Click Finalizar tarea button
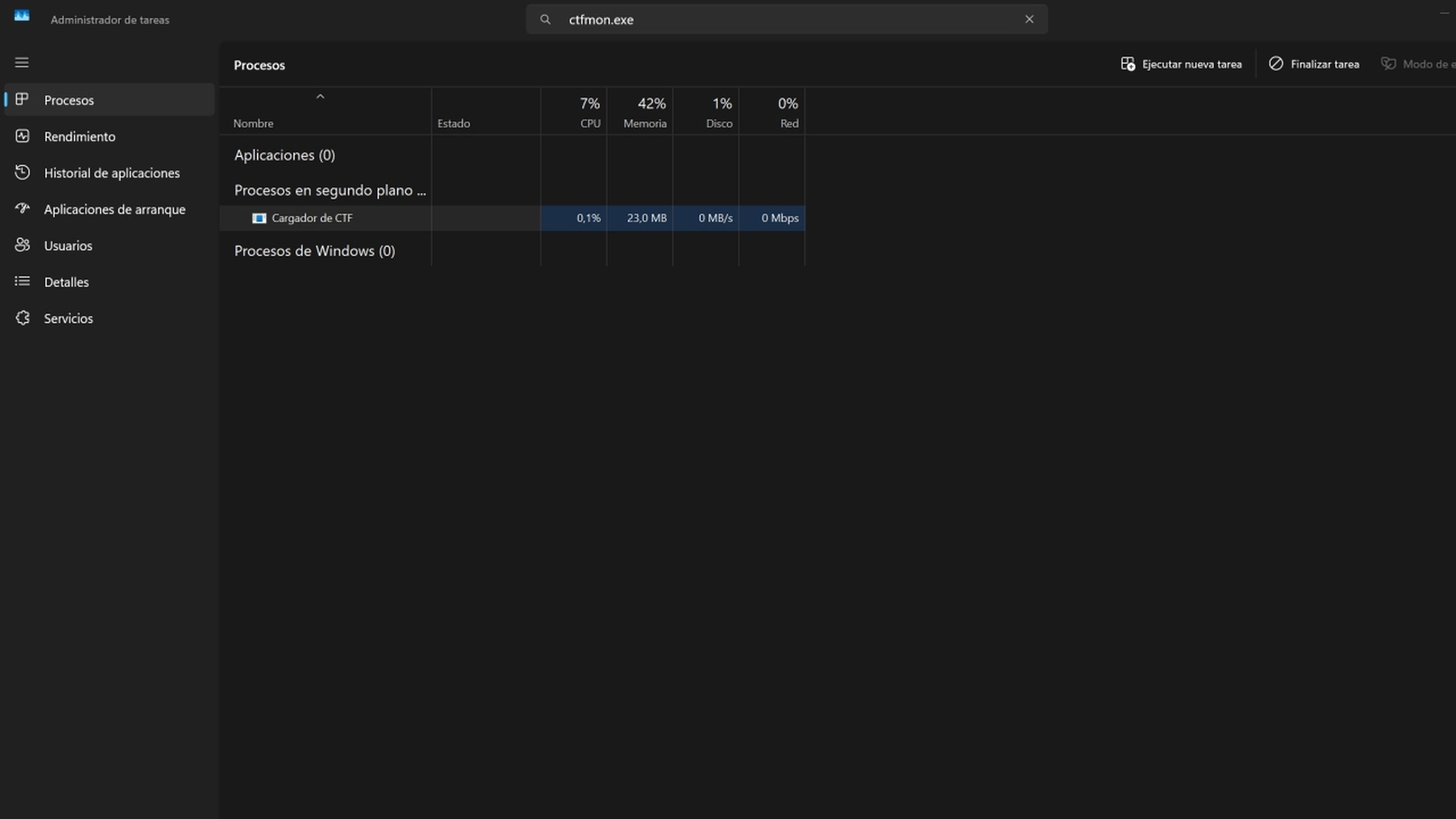The width and height of the screenshot is (1456, 819). point(1313,64)
